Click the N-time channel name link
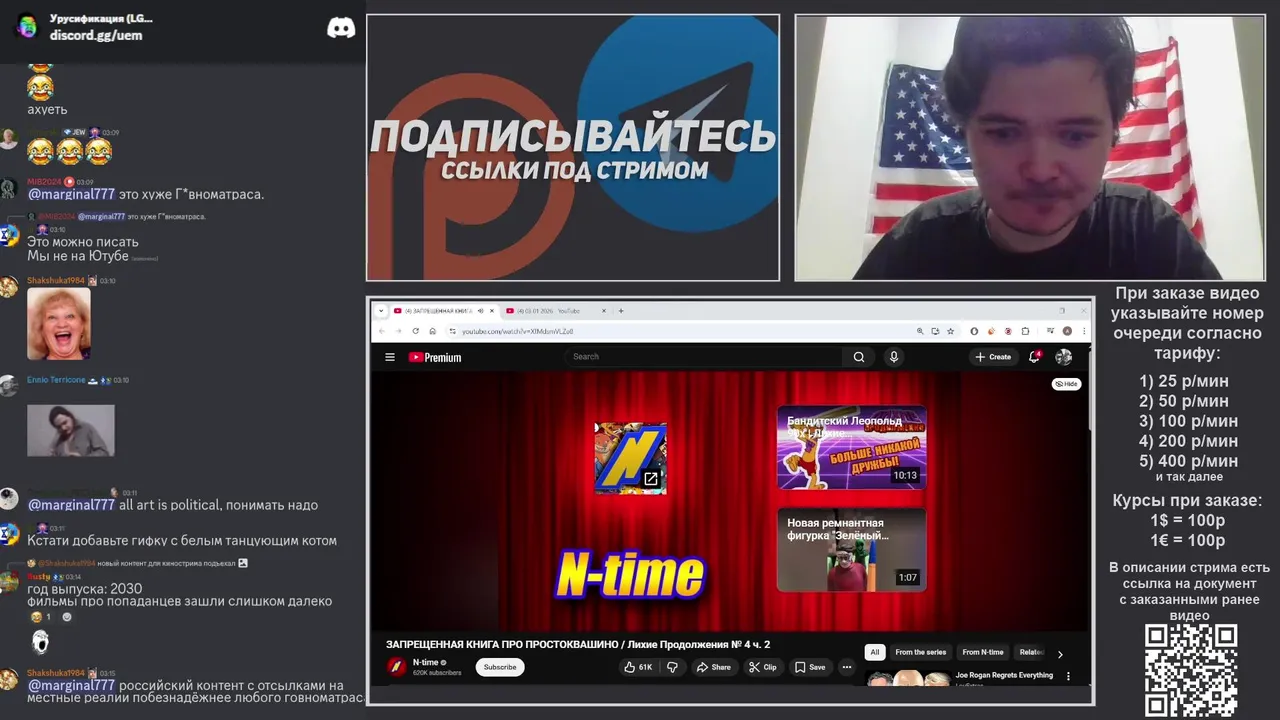Viewport: 1280px width, 720px height. [x=426, y=662]
